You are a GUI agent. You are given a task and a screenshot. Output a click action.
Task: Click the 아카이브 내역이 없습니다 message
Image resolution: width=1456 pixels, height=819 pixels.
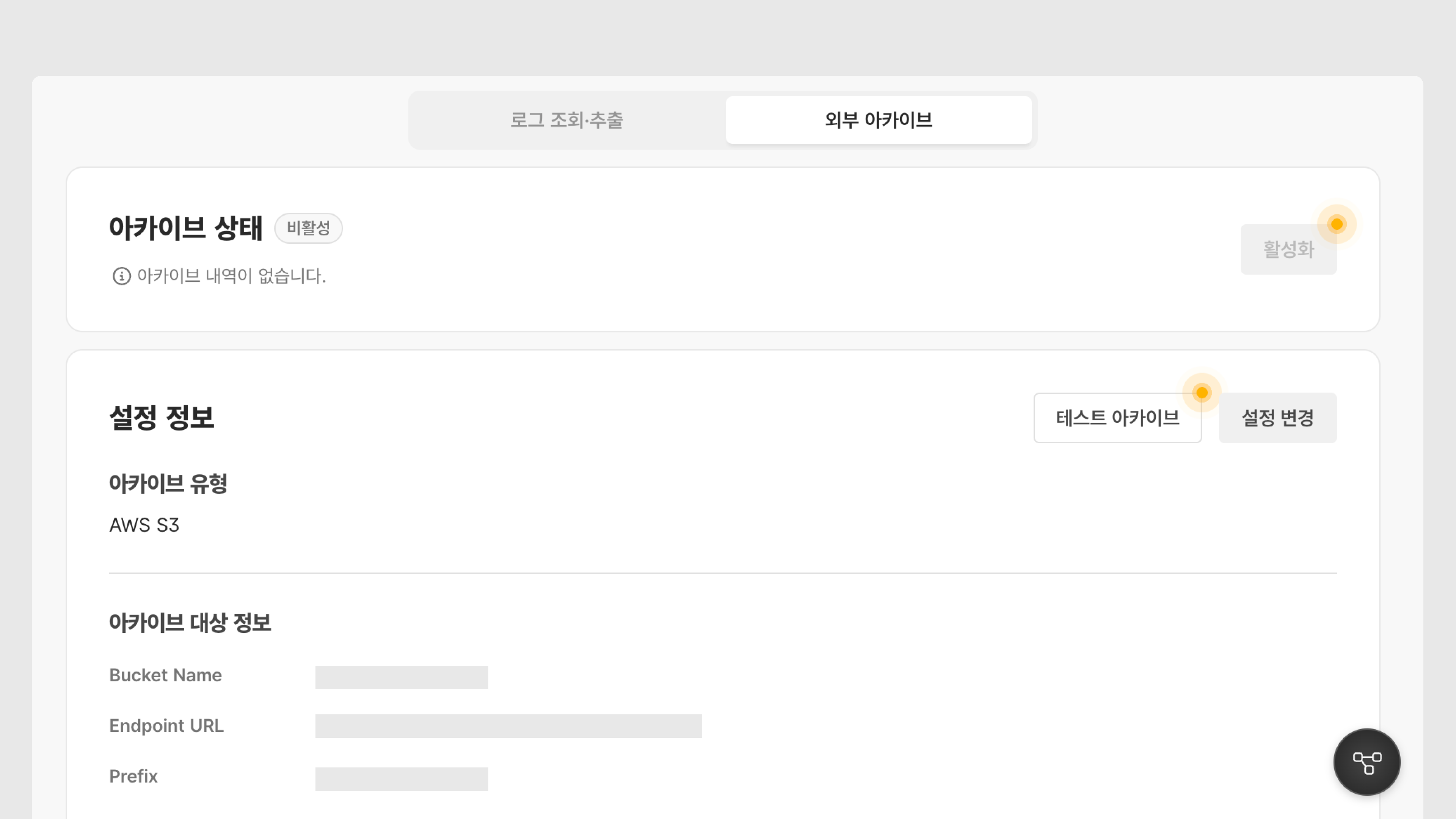click(x=232, y=276)
